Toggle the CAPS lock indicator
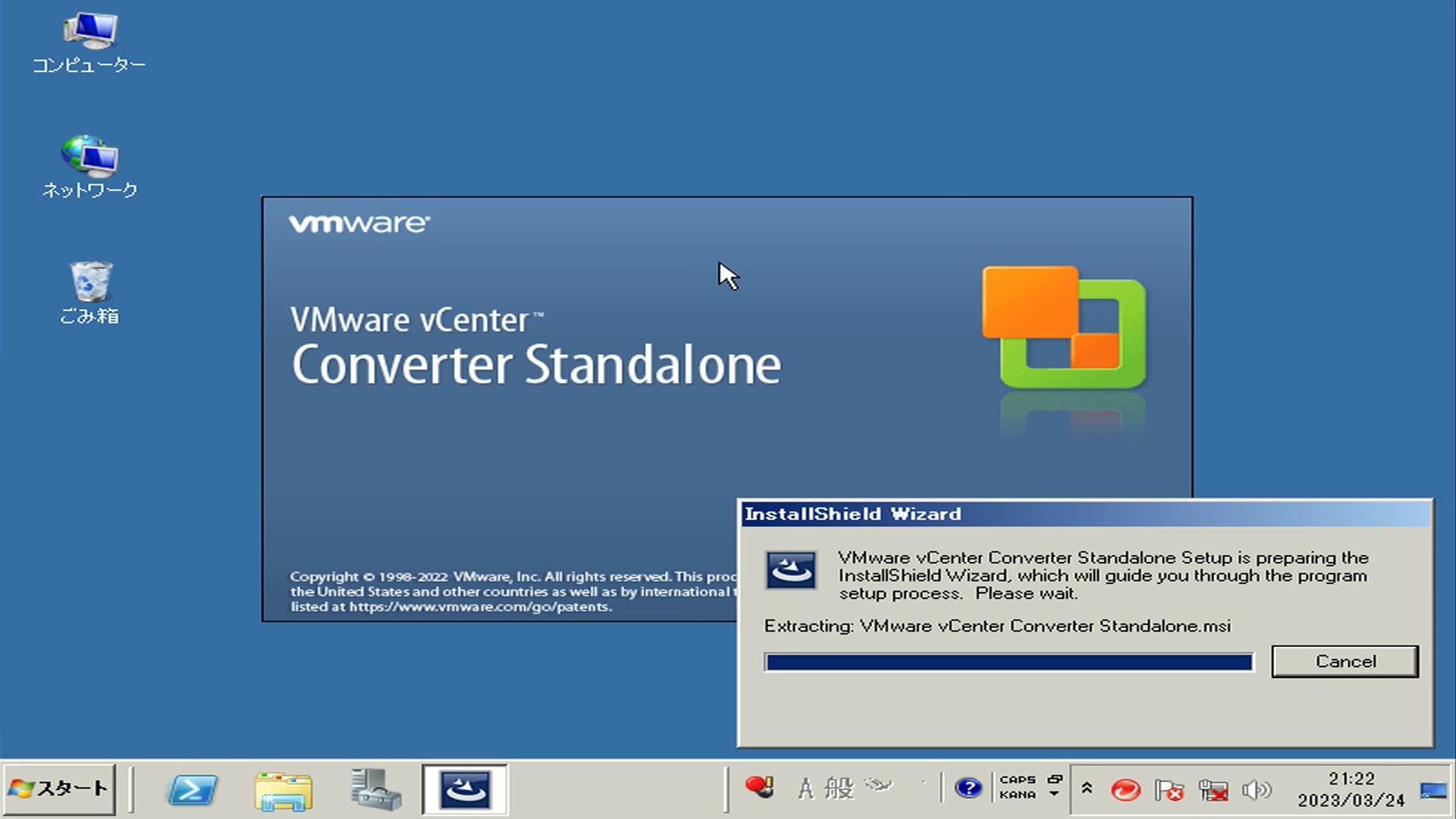This screenshot has height=819, width=1456. (1017, 780)
